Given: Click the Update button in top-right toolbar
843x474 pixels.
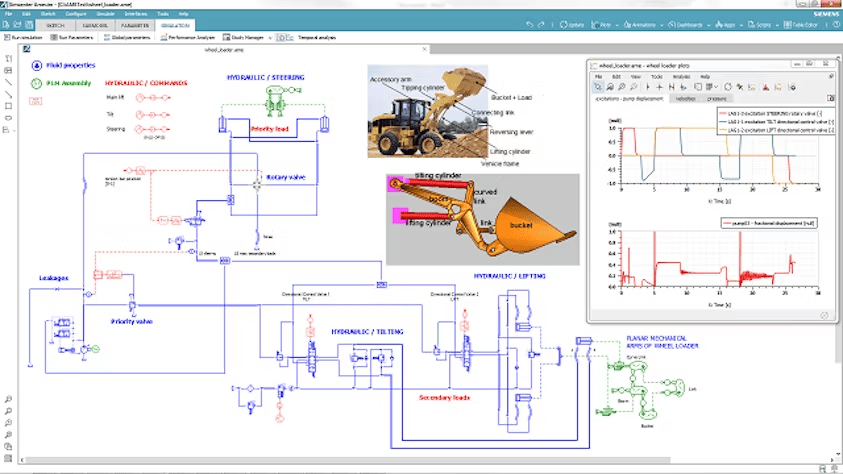Looking at the screenshot, I should pos(574,23).
